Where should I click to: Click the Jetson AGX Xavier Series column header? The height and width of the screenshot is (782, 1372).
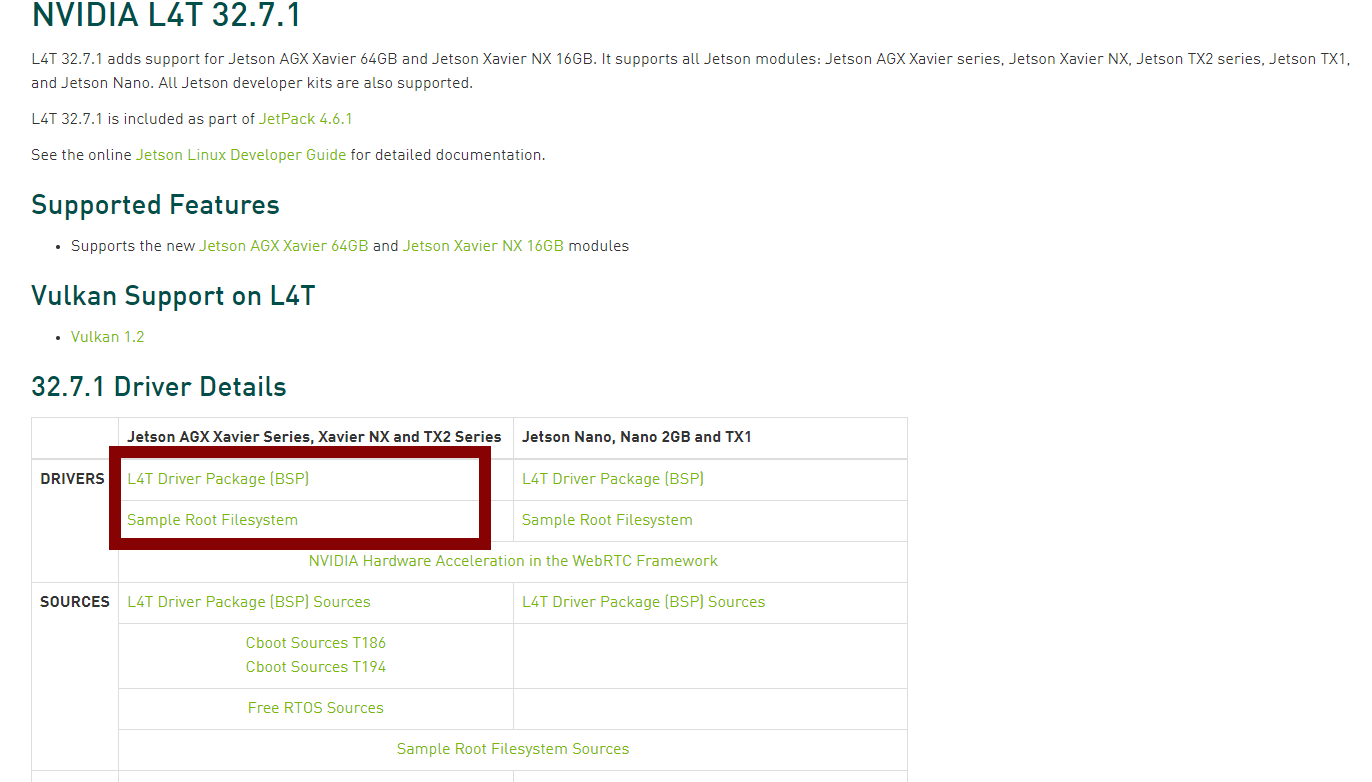click(315, 437)
